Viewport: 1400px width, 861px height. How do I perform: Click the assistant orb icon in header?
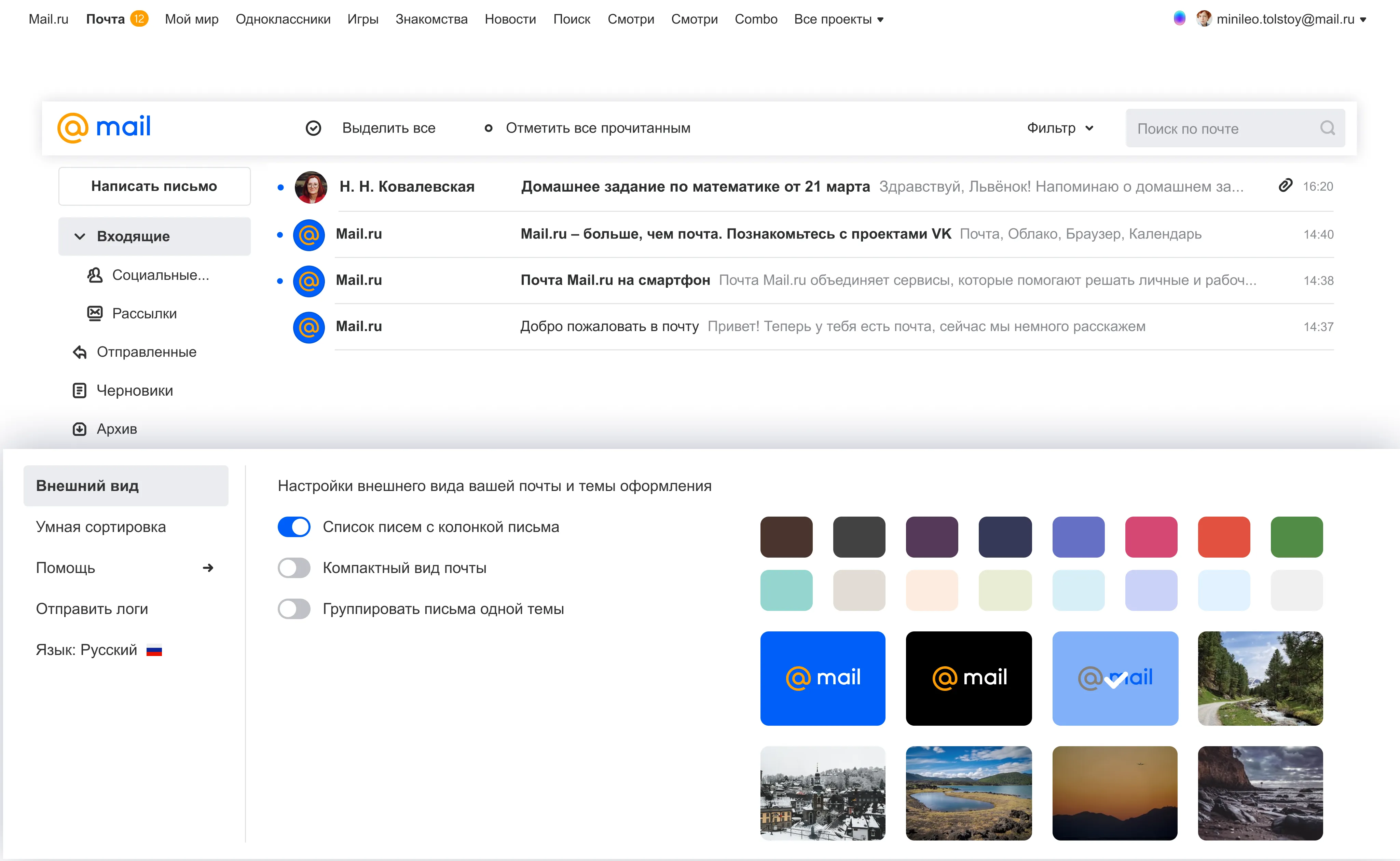(x=1180, y=18)
